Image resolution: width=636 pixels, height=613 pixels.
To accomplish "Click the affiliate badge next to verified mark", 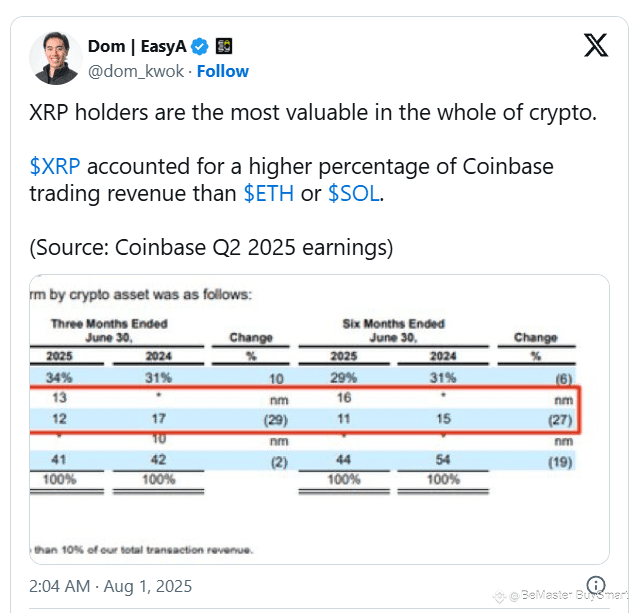I will tap(224, 46).
